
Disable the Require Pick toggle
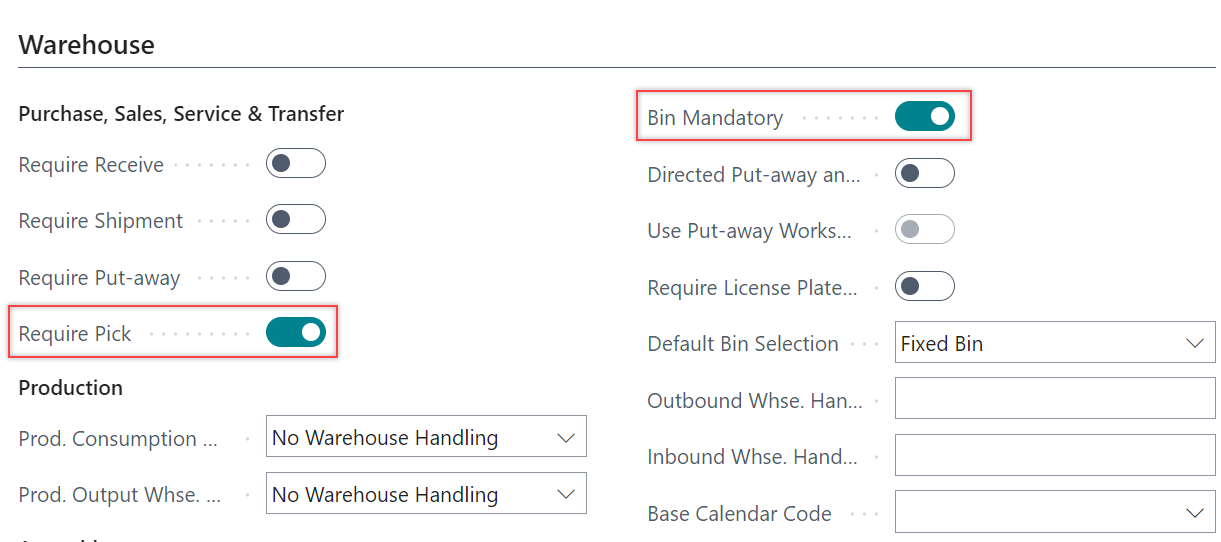(296, 333)
